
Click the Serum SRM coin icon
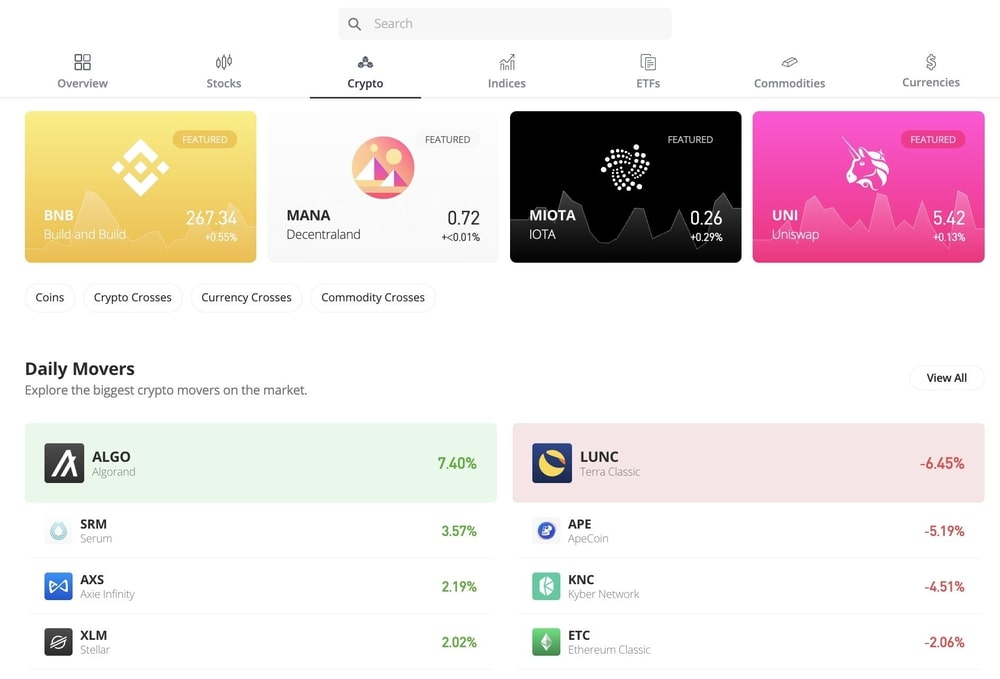(58, 531)
